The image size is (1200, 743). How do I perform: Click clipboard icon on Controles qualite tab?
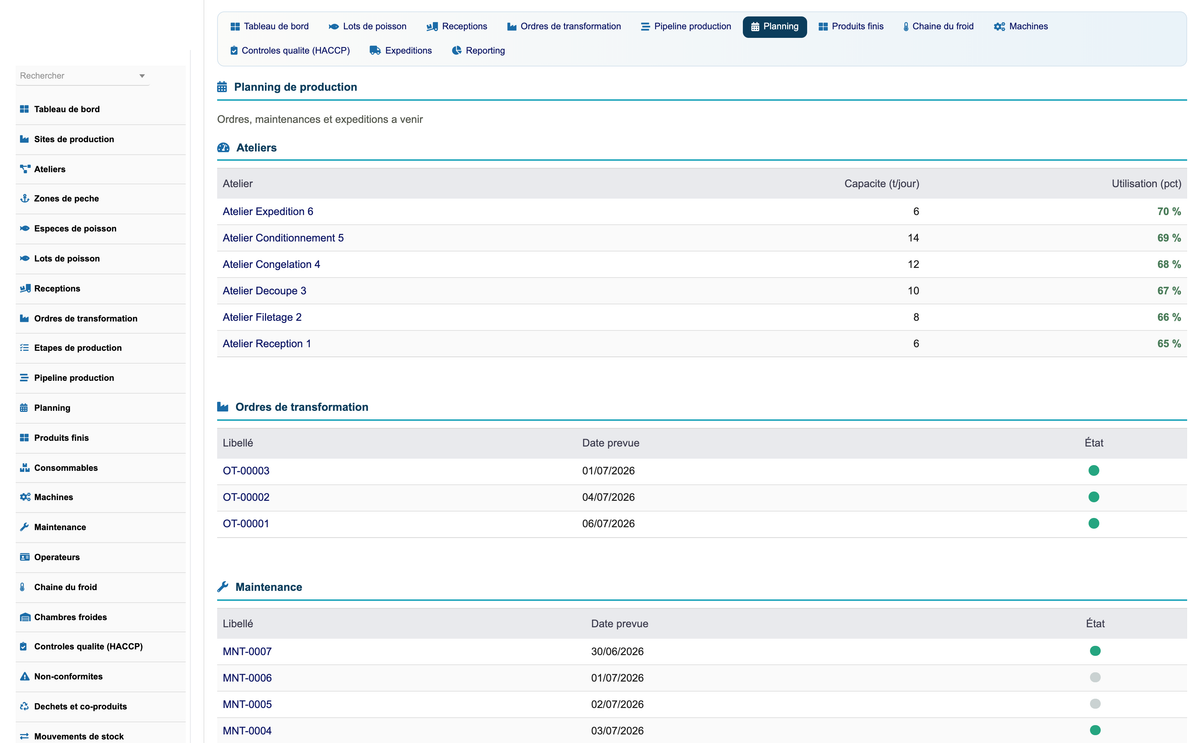coord(234,50)
